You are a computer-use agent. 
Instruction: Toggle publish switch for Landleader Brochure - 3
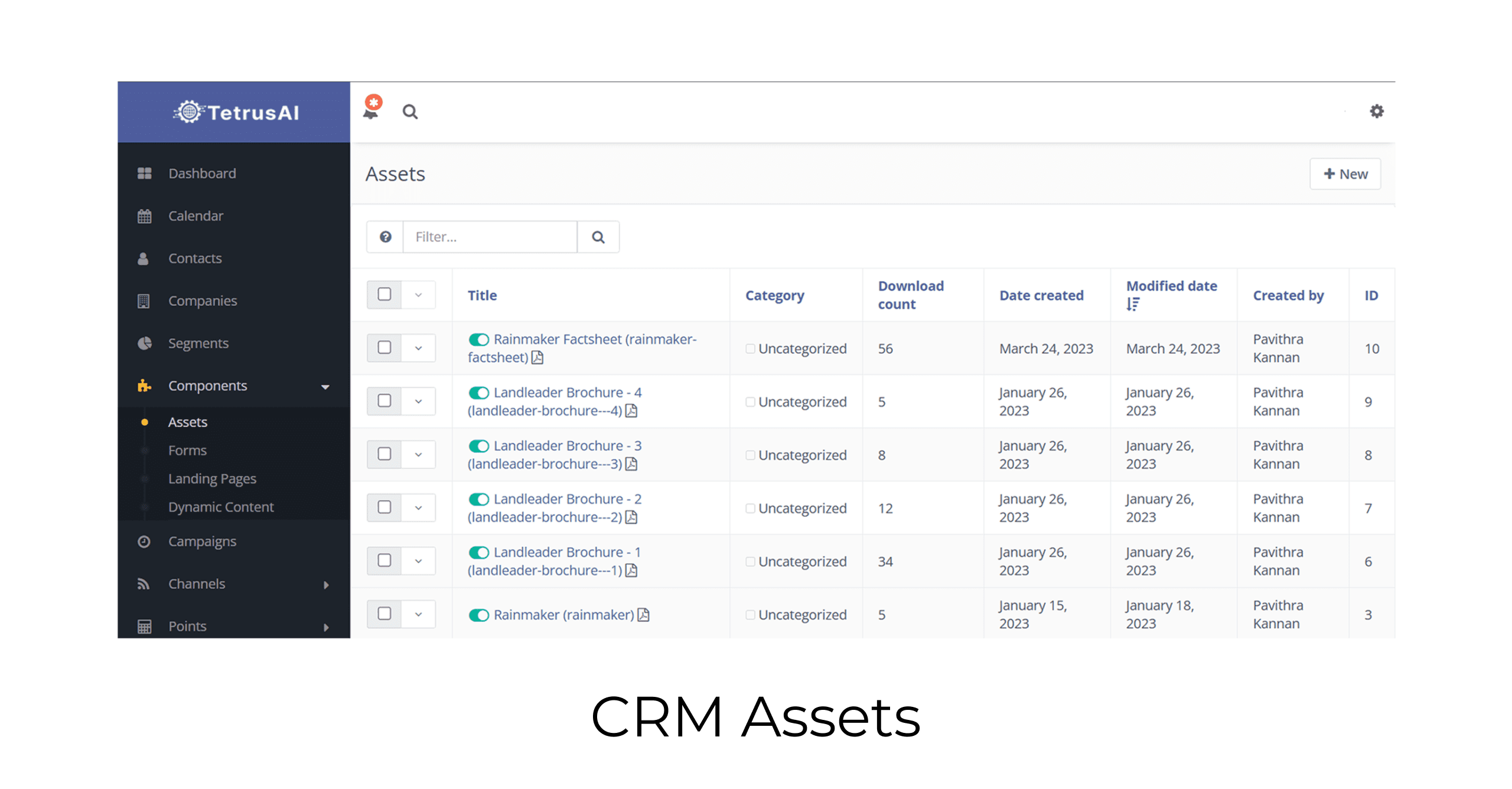(478, 446)
